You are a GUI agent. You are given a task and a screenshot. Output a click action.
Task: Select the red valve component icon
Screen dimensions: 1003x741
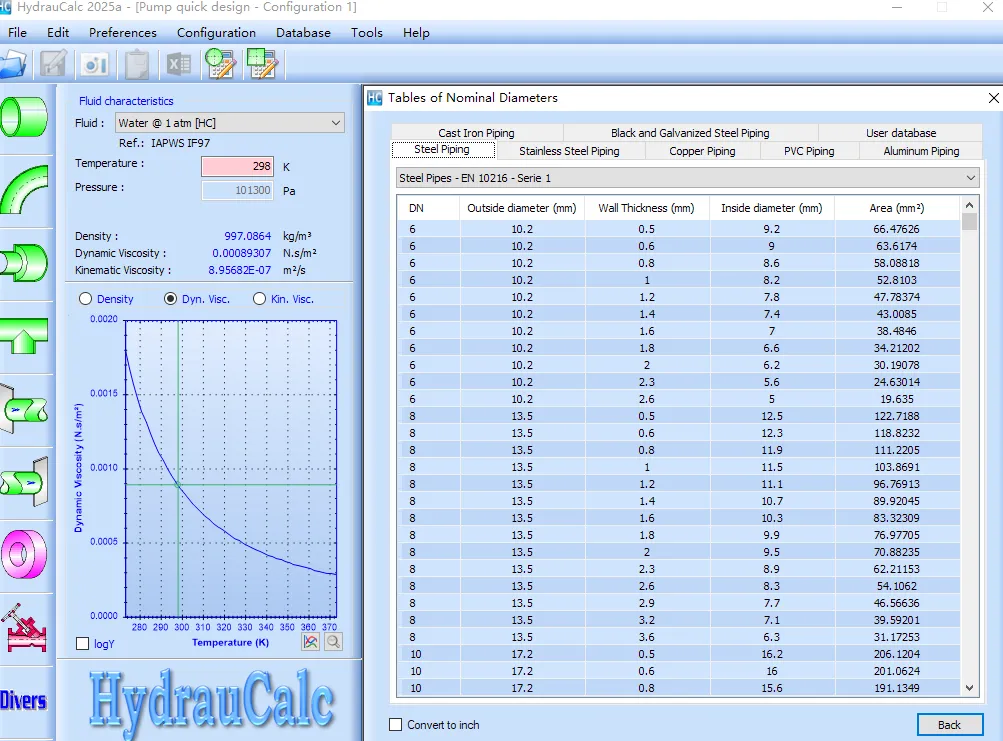click(x=24, y=628)
